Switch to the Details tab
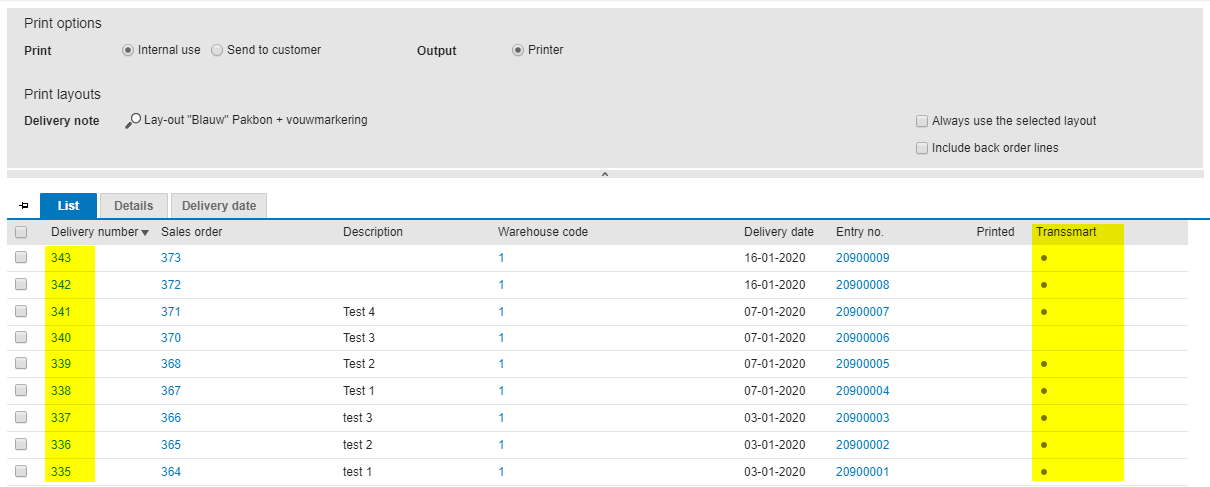The width and height of the screenshot is (1210, 487). (x=133, y=206)
